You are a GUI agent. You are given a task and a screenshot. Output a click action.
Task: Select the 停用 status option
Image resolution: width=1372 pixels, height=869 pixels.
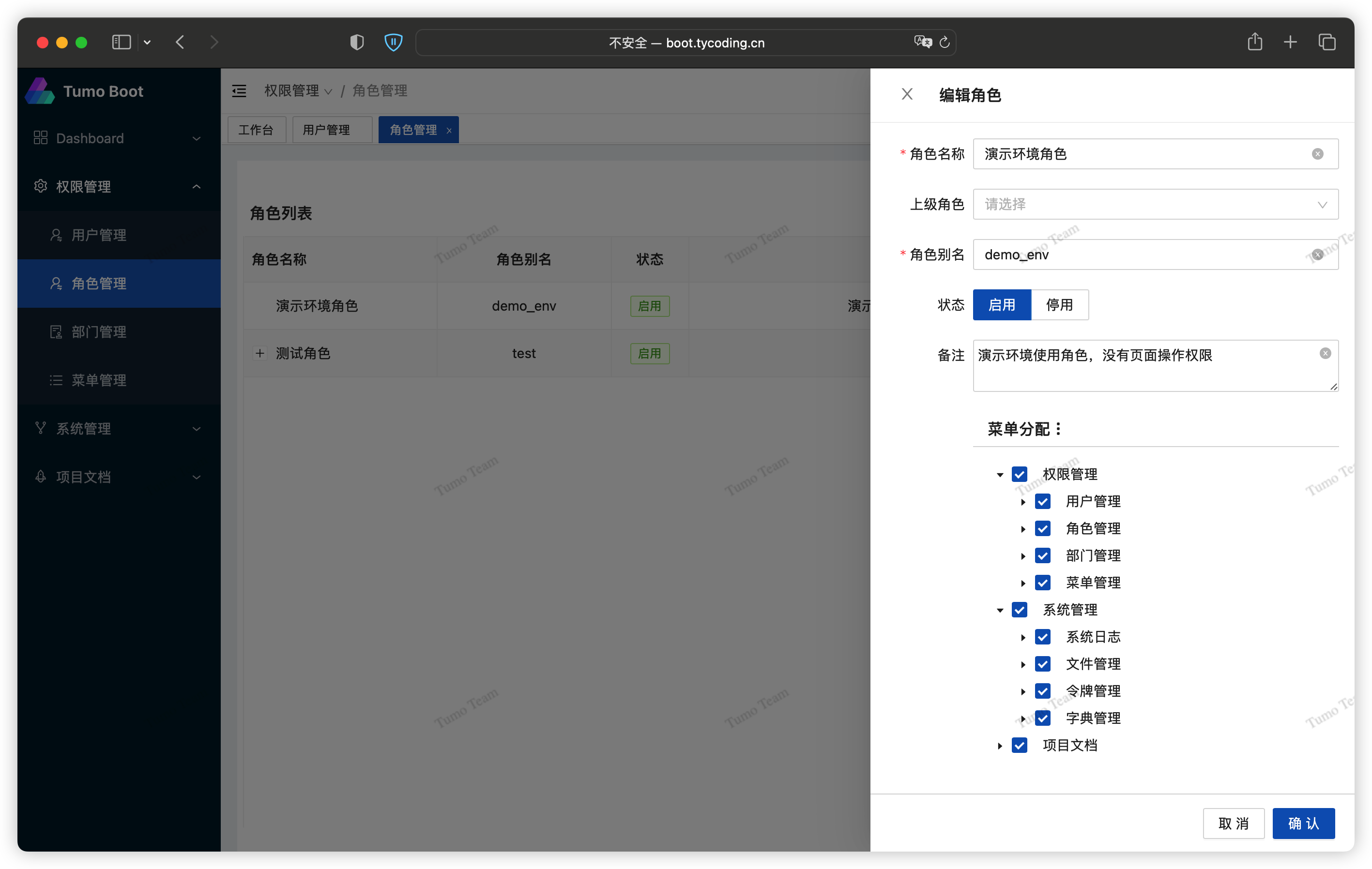[x=1059, y=305]
